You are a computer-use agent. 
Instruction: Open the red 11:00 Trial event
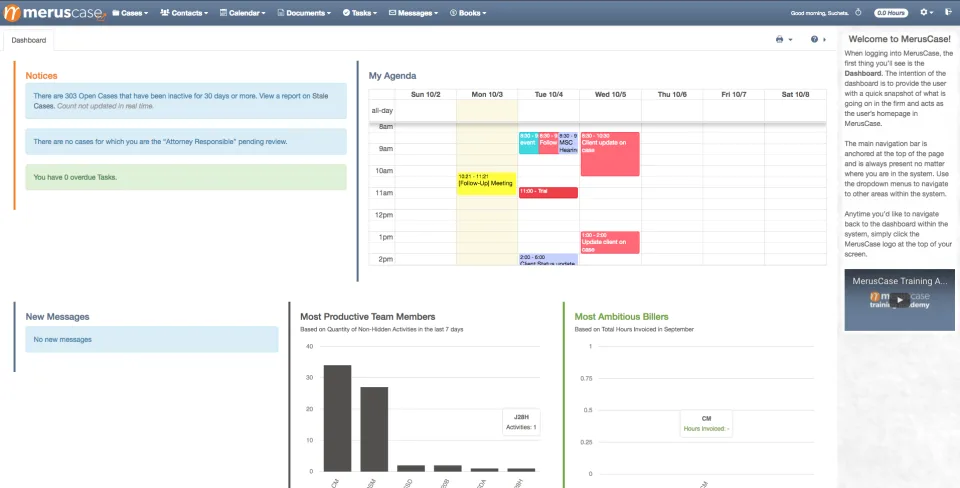pos(548,192)
